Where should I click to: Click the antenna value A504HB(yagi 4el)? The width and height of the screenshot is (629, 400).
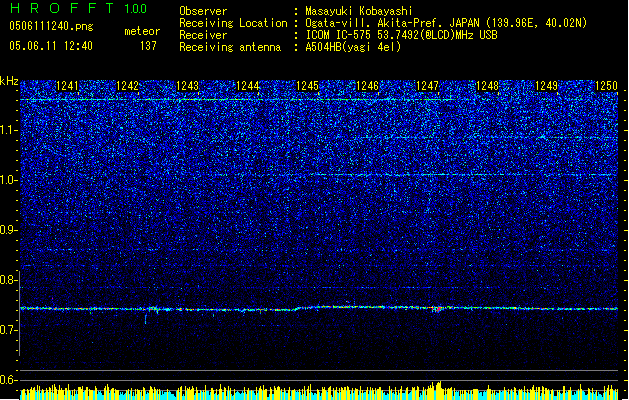click(353, 47)
